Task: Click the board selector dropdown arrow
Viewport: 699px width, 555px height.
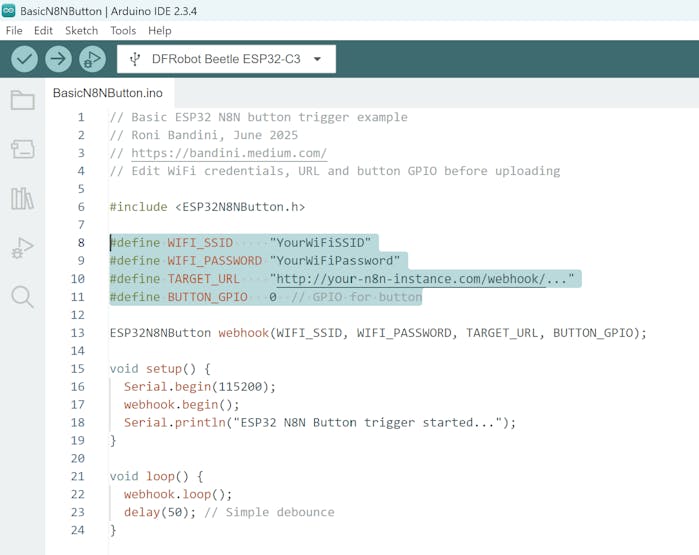Action: click(317, 59)
